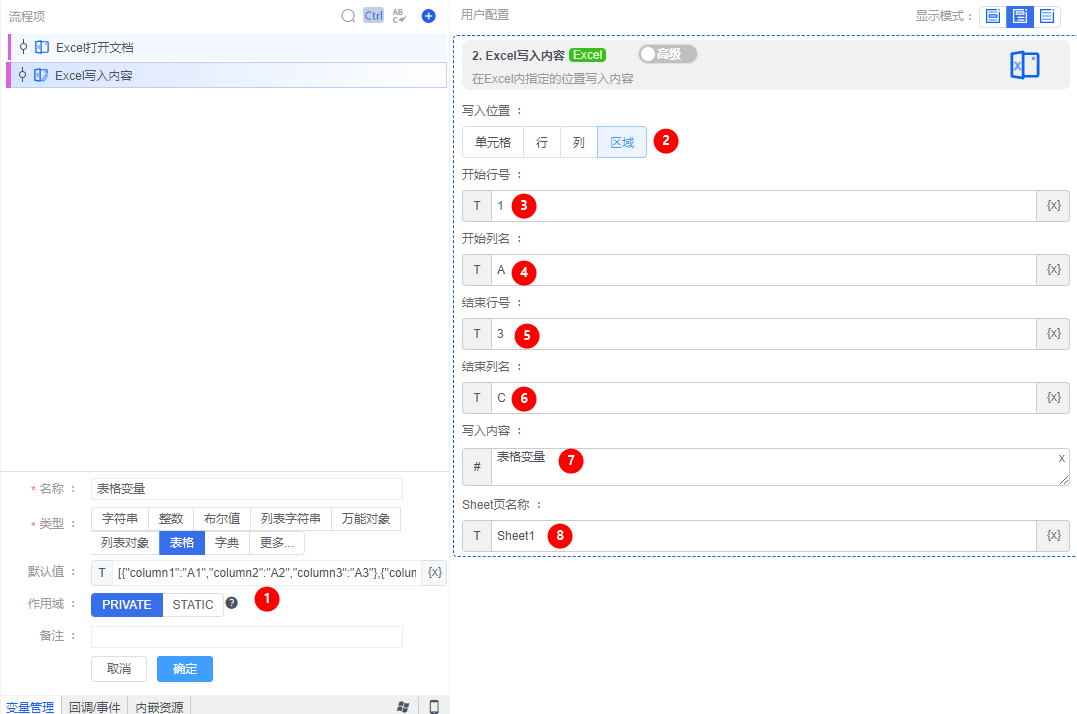Choose 单元格 as write position
This screenshot has width=1077, height=714.
tap(493, 143)
